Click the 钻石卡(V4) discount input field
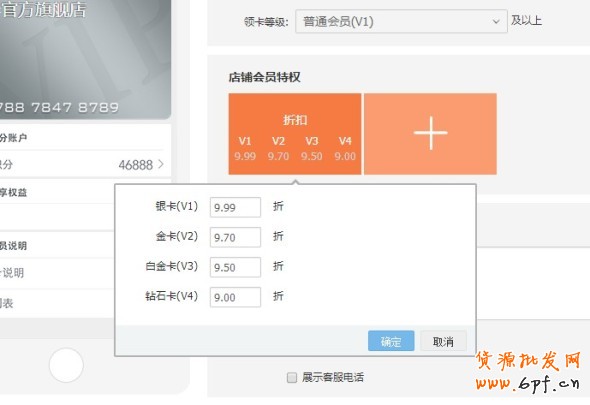The width and height of the screenshot is (590, 405). tap(235, 297)
